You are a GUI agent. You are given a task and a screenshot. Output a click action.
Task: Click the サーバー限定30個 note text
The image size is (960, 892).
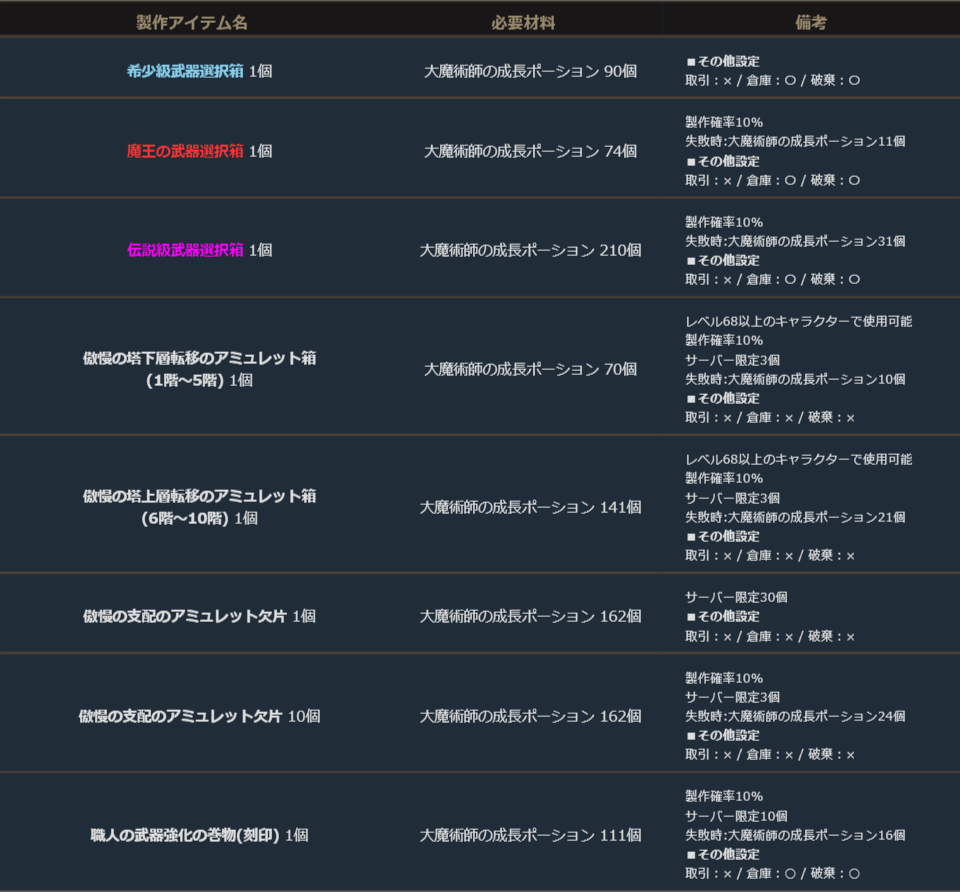coord(736,597)
